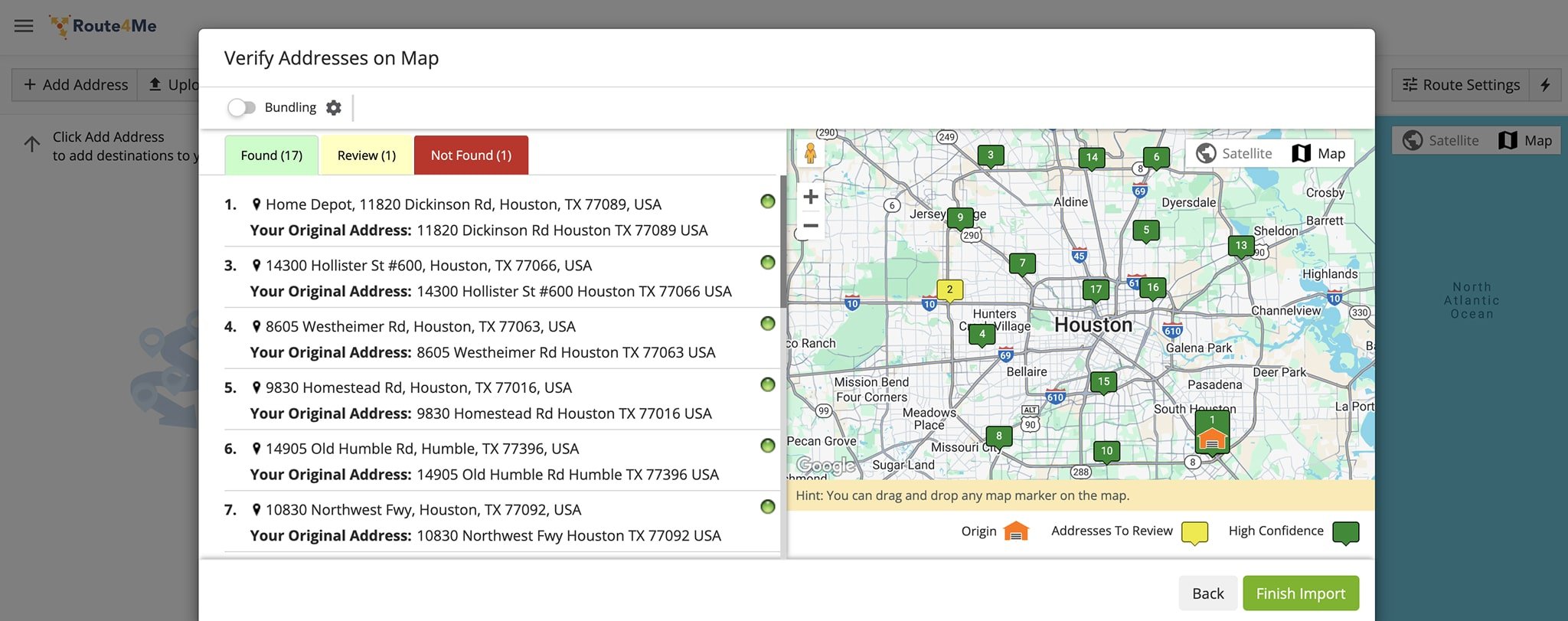Switch to Found (17) tab
The image size is (1568, 621).
[x=271, y=155]
